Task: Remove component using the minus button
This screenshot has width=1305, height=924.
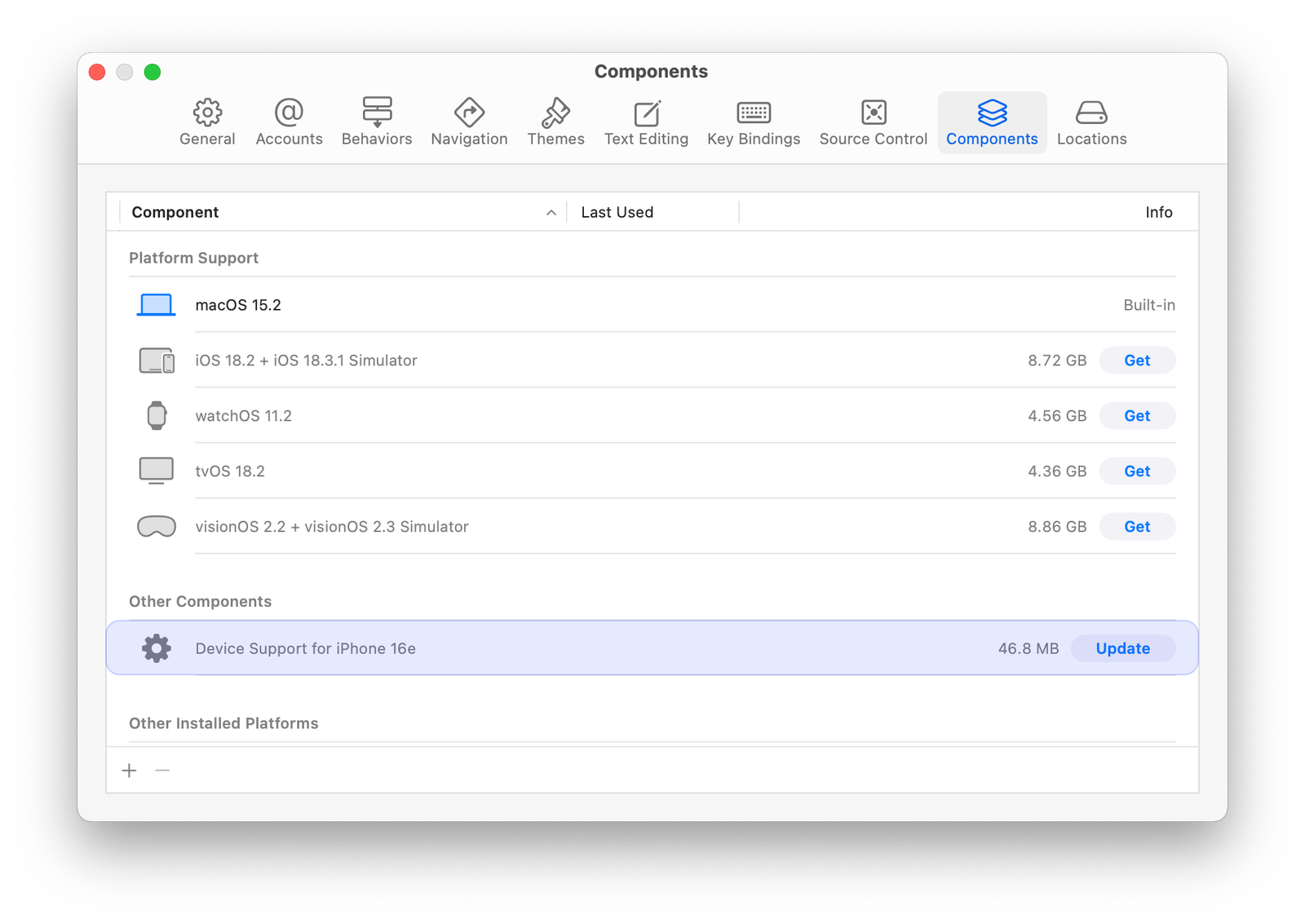Action: click(162, 770)
